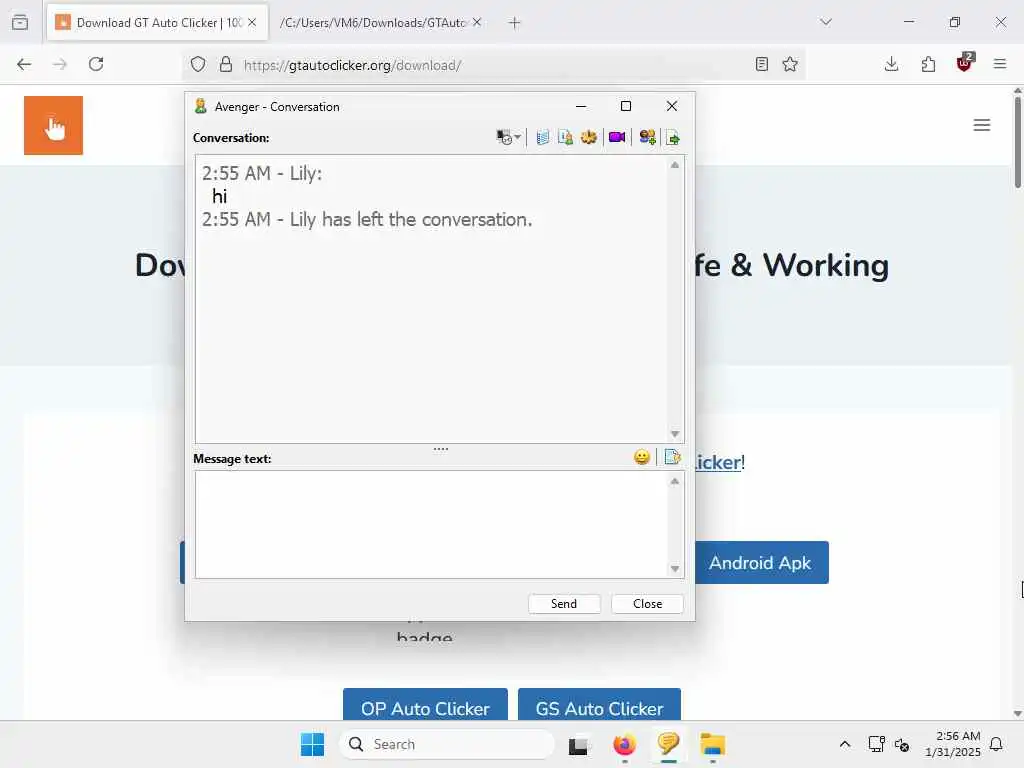
Task: Open the user status dropdown in conversation toolbar
Action: click(x=508, y=137)
